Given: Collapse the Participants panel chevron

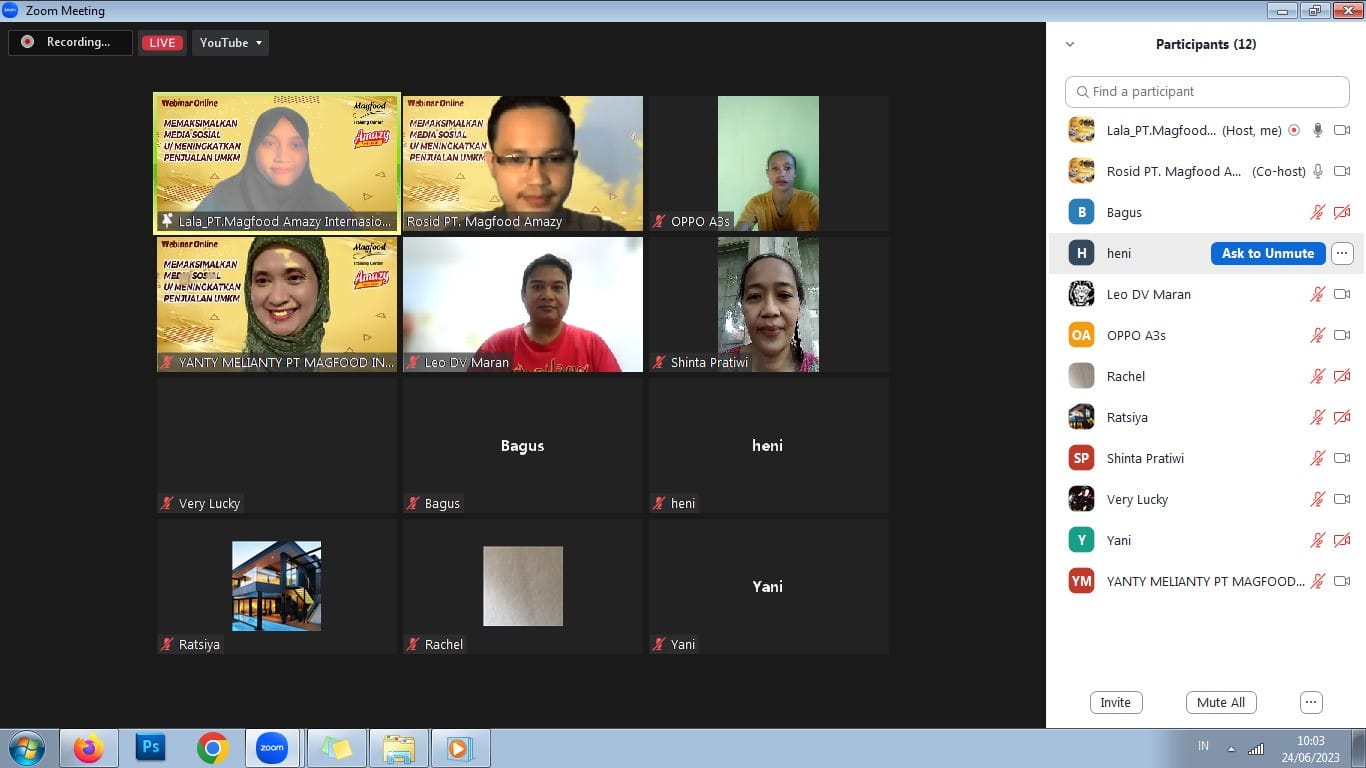Looking at the screenshot, I should tap(1070, 44).
